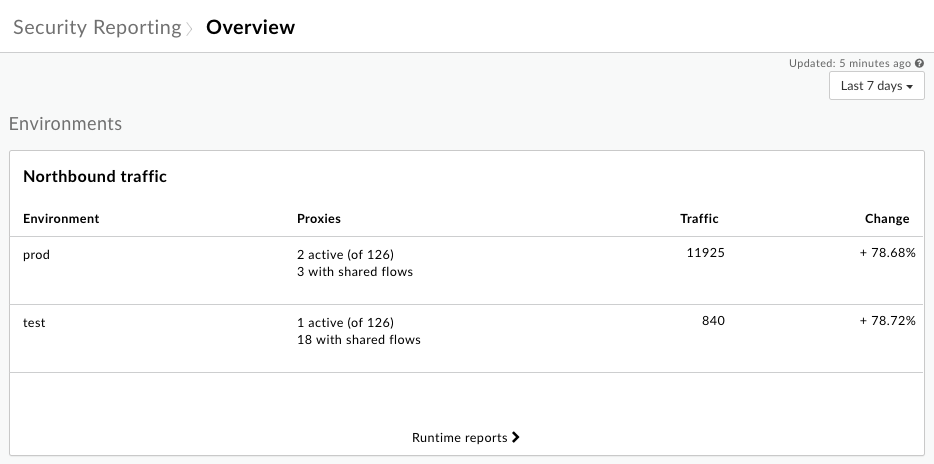Click the Change column header
934x464 pixels.
(887, 218)
